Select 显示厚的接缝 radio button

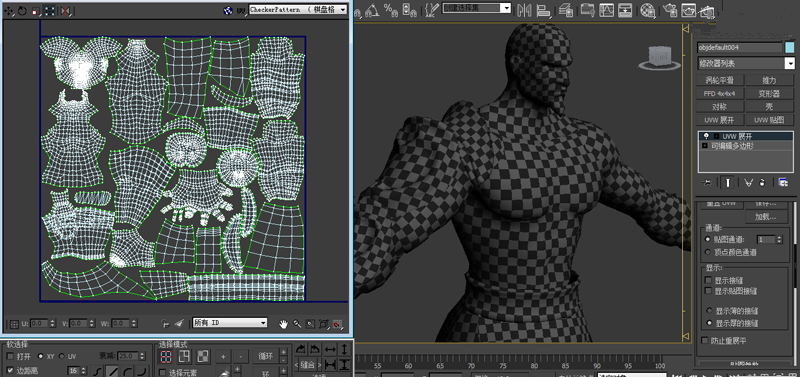click(x=709, y=323)
